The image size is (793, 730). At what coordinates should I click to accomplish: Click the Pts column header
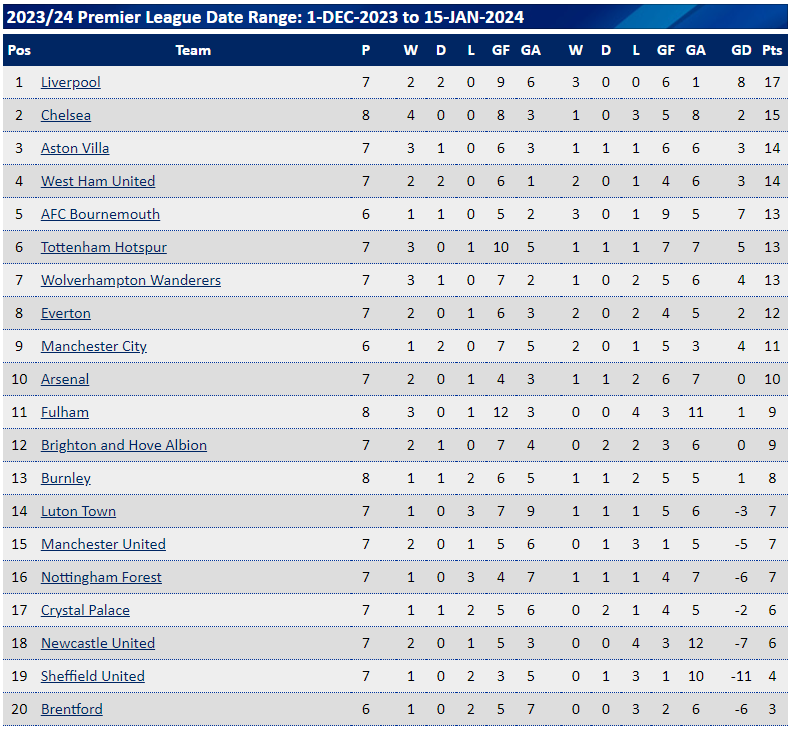pyautogui.click(x=772, y=51)
